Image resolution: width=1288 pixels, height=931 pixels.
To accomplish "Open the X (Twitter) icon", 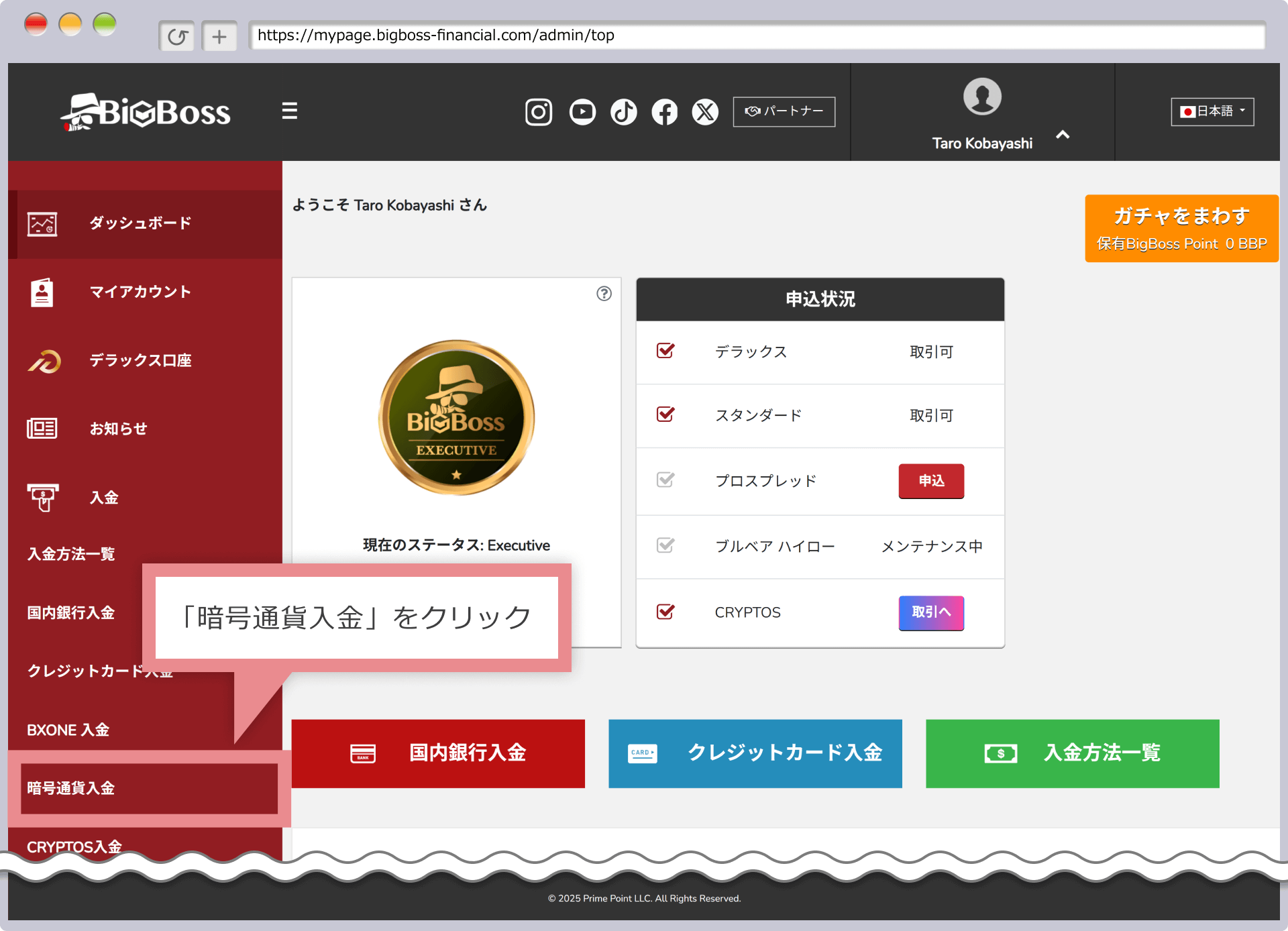I will (705, 112).
